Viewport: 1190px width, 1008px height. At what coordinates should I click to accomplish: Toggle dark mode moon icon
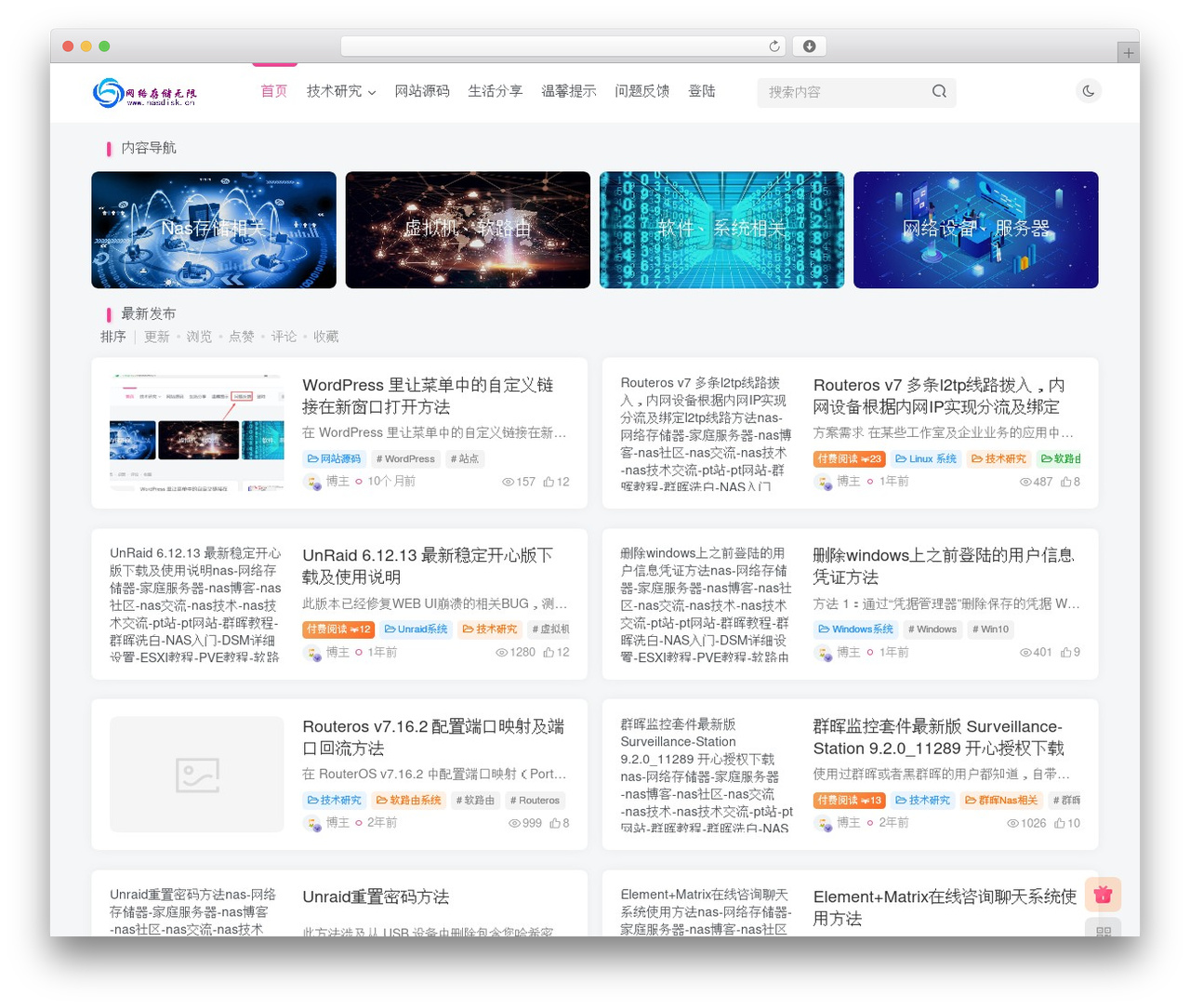click(x=1088, y=91)
